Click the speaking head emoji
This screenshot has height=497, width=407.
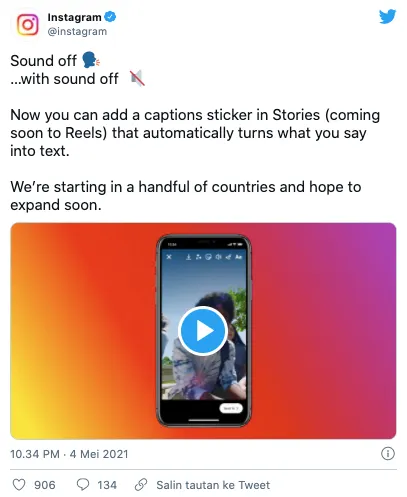point(91,60)
